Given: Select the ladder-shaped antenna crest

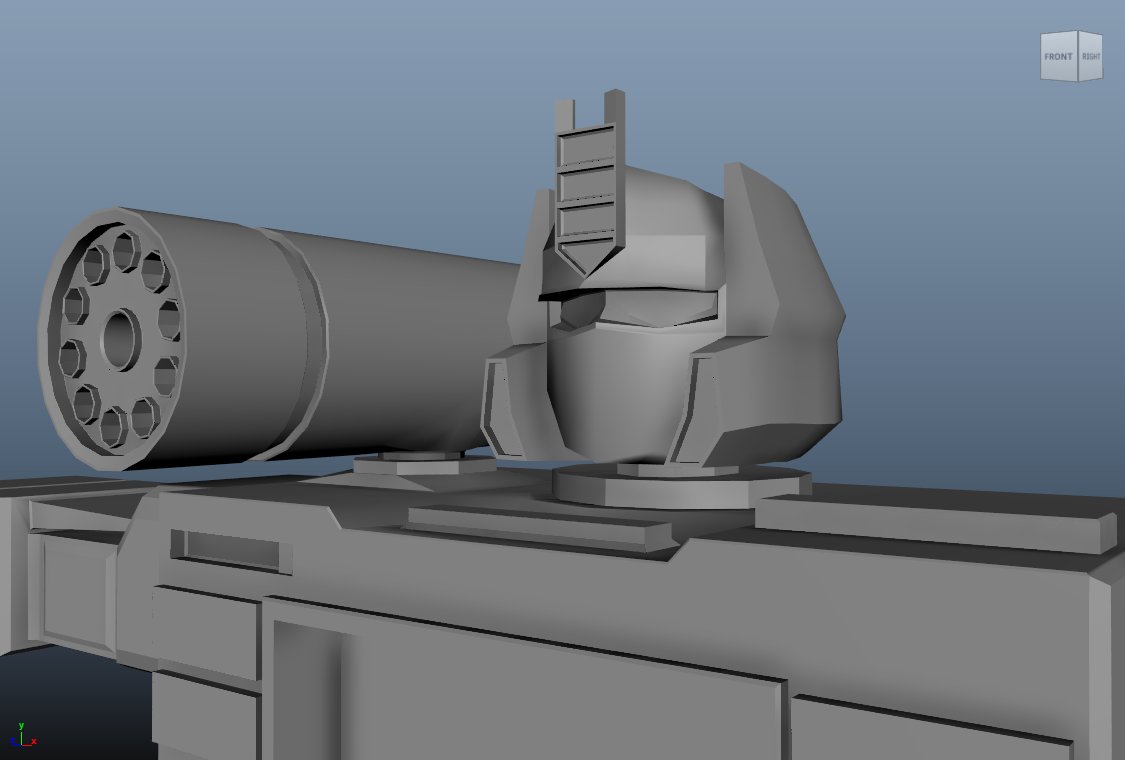Looking at the screenshot, I should click(x=588, y=183).
